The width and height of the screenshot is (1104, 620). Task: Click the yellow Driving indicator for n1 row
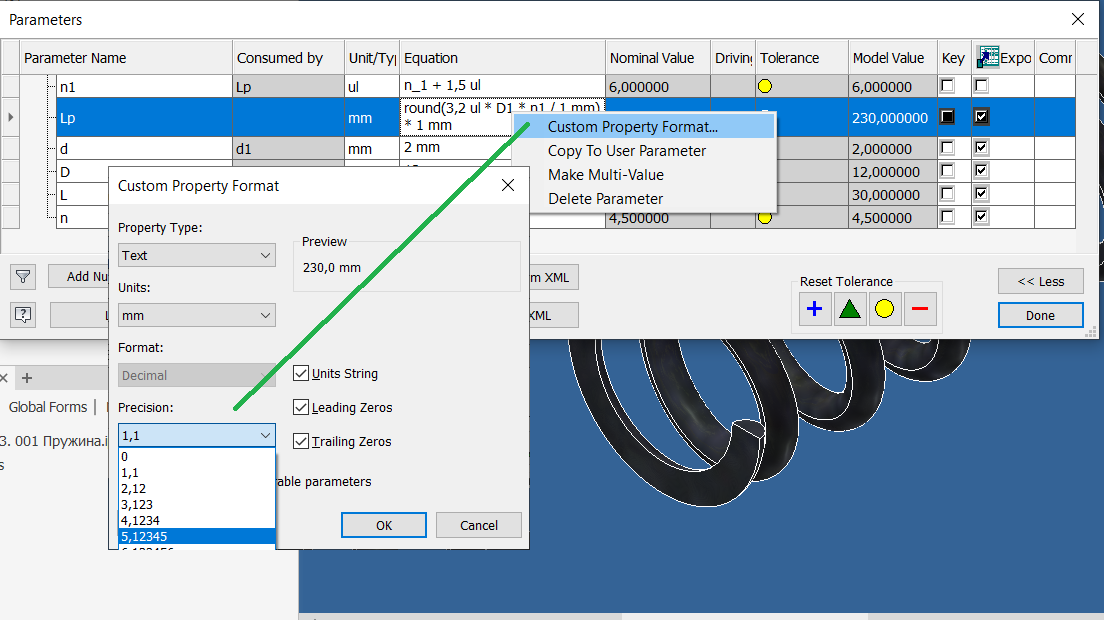763,86
